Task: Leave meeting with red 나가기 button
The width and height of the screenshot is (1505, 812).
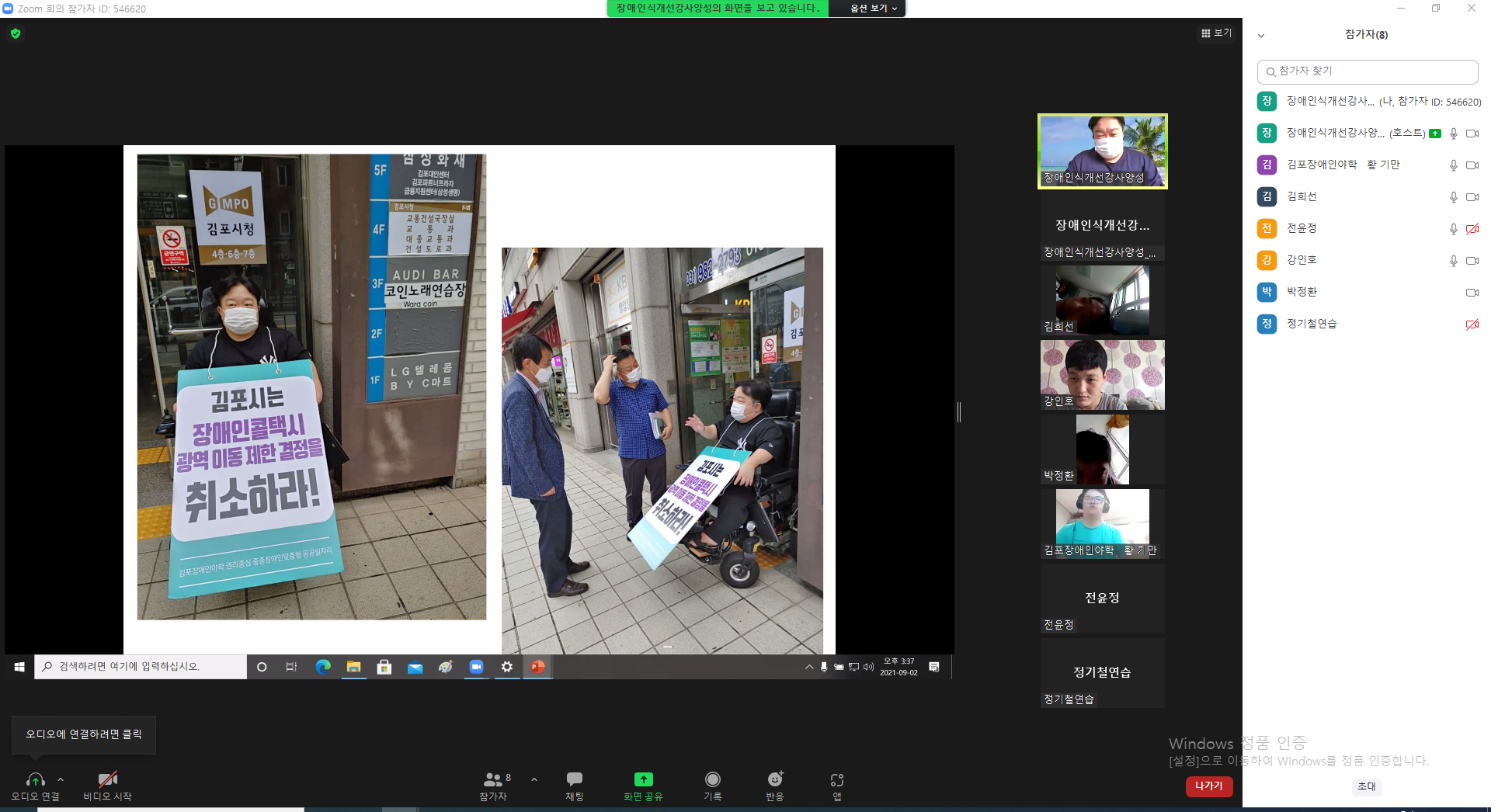Action: coord(1208,786)
